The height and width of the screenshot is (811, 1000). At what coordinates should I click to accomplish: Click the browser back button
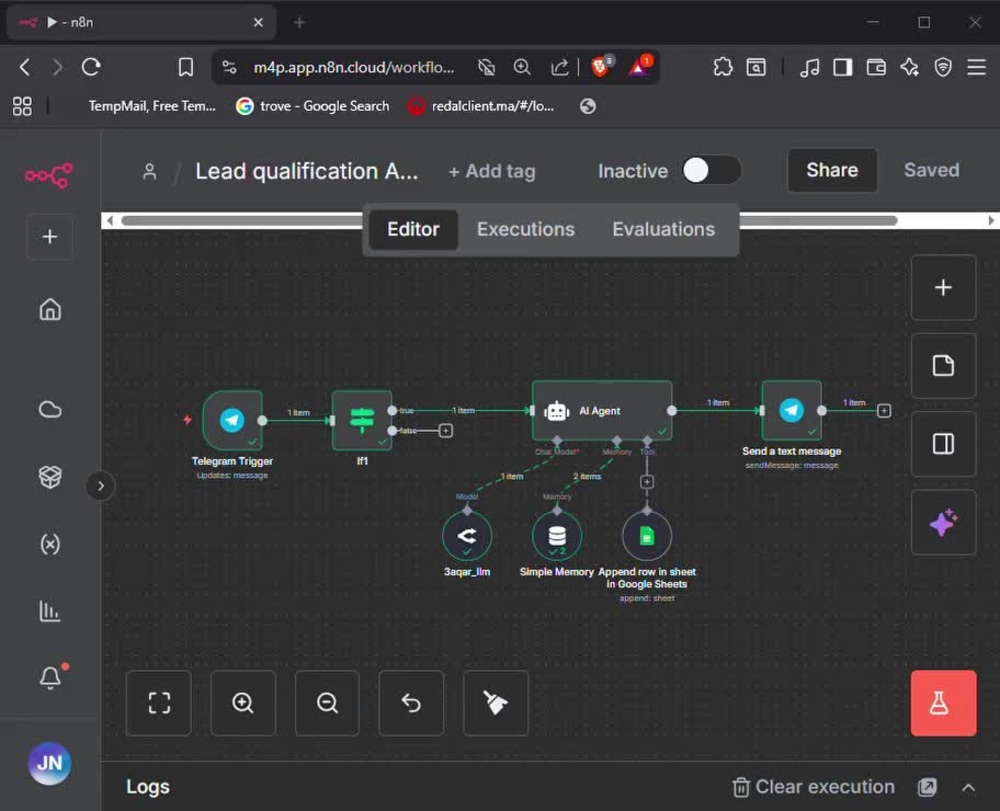pos(25,67)
